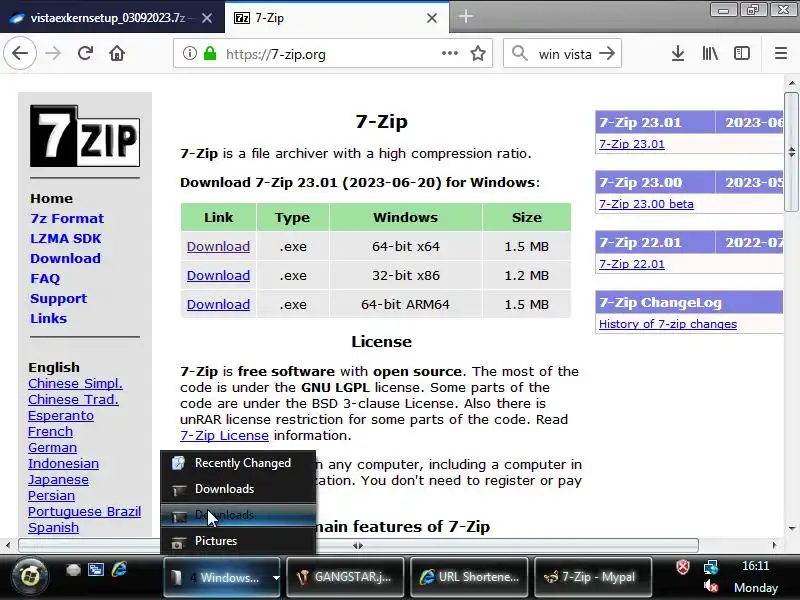Choose Recently Changed in the taskbar popup
This screenshot has height=600, width=800.
pos(238,463)
